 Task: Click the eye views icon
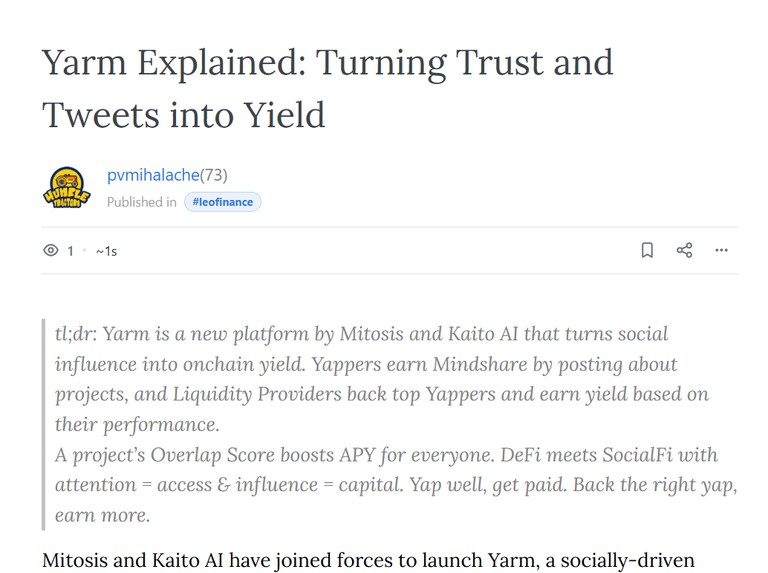click(50, 251)
